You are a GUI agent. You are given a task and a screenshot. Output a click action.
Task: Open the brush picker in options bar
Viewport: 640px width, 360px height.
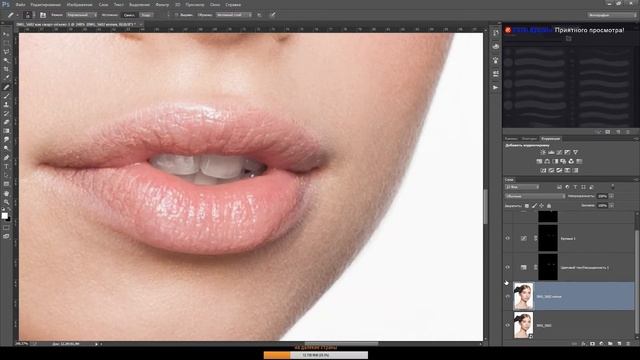[28, 15]
